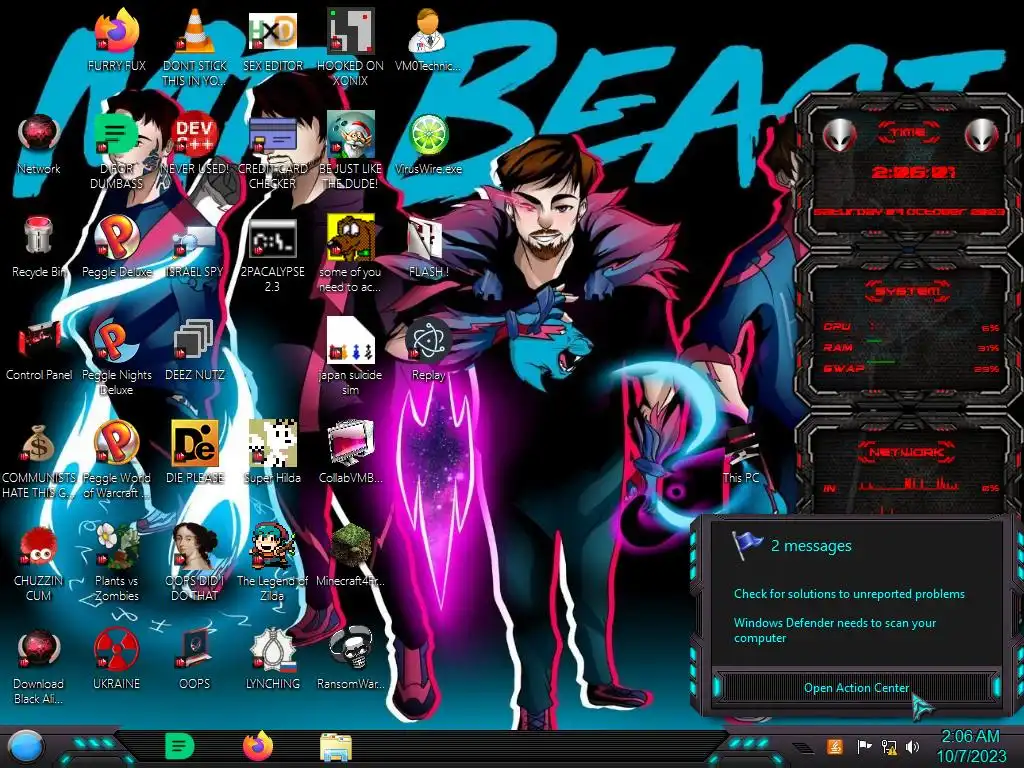Open the VM0Technic doctor icon
The height and width of the screenshot is (768, 1024).
(428, 31)
